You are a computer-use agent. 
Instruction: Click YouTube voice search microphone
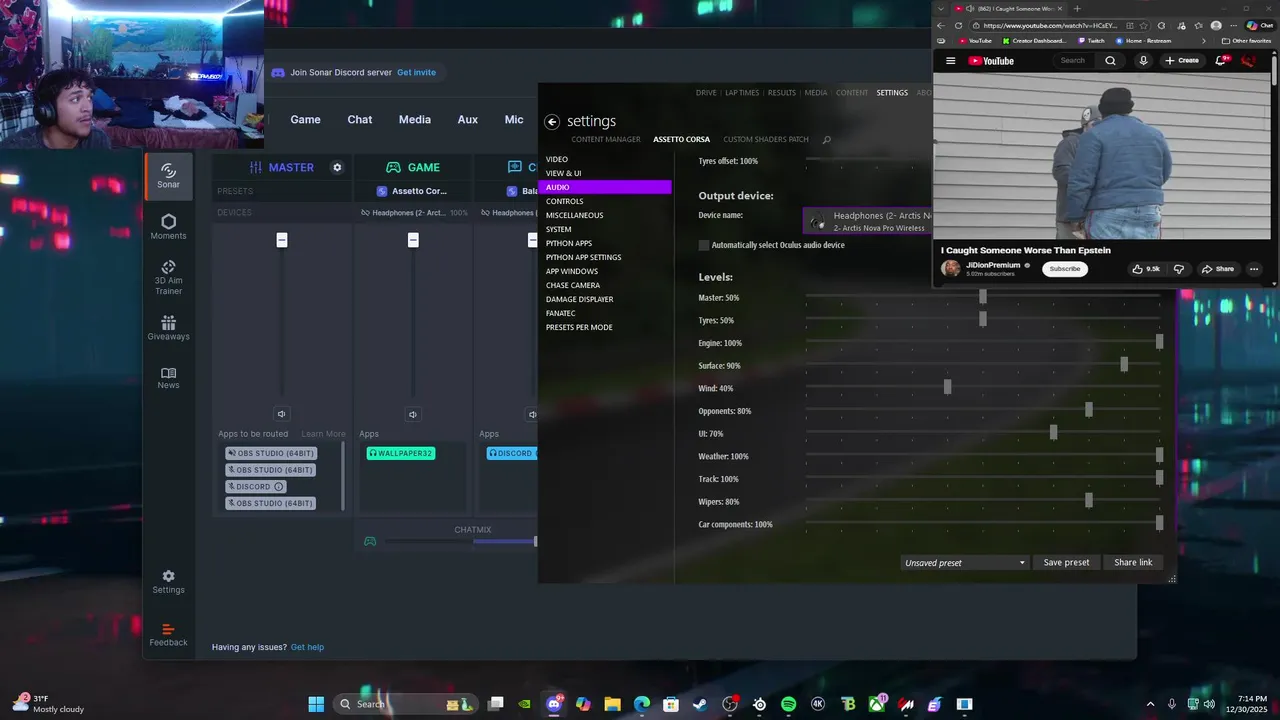click(1143, 61)
